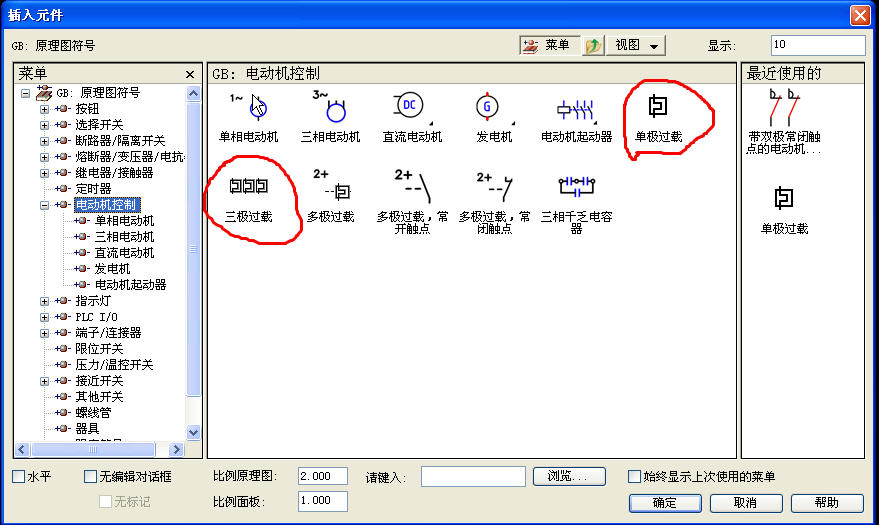Expand the PLC I/O tree node
Screen dimensions: 879x525
(44, 317)
